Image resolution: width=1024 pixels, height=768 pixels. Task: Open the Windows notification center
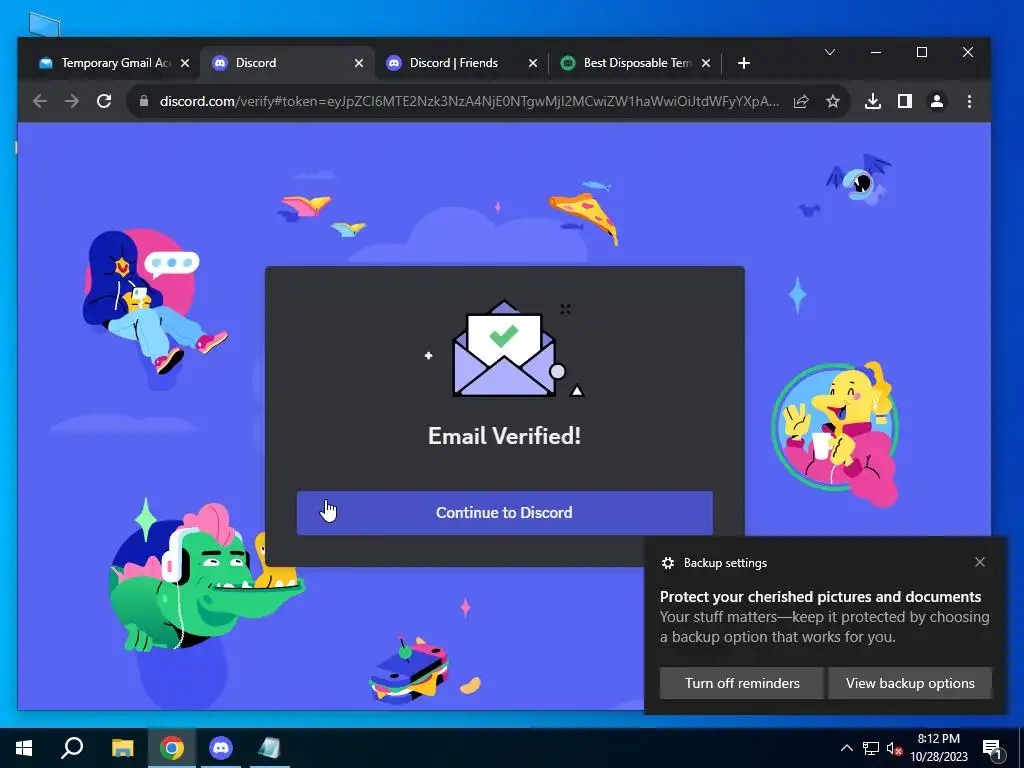(992, 748)
